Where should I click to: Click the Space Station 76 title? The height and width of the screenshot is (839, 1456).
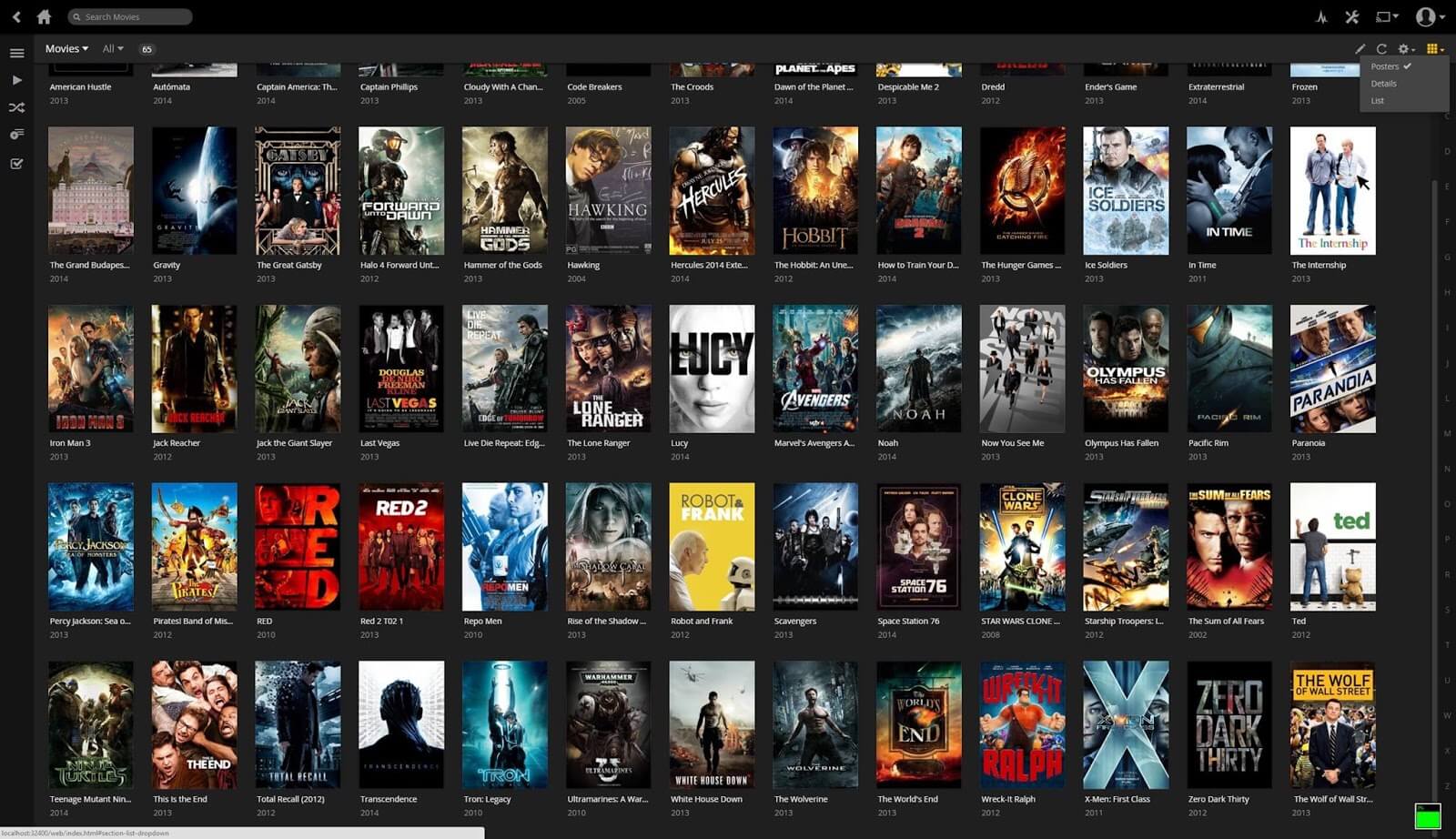[x=908, y=622]
